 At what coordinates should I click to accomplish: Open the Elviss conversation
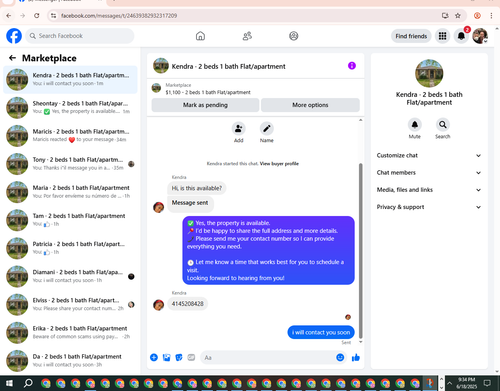(70, 304)
